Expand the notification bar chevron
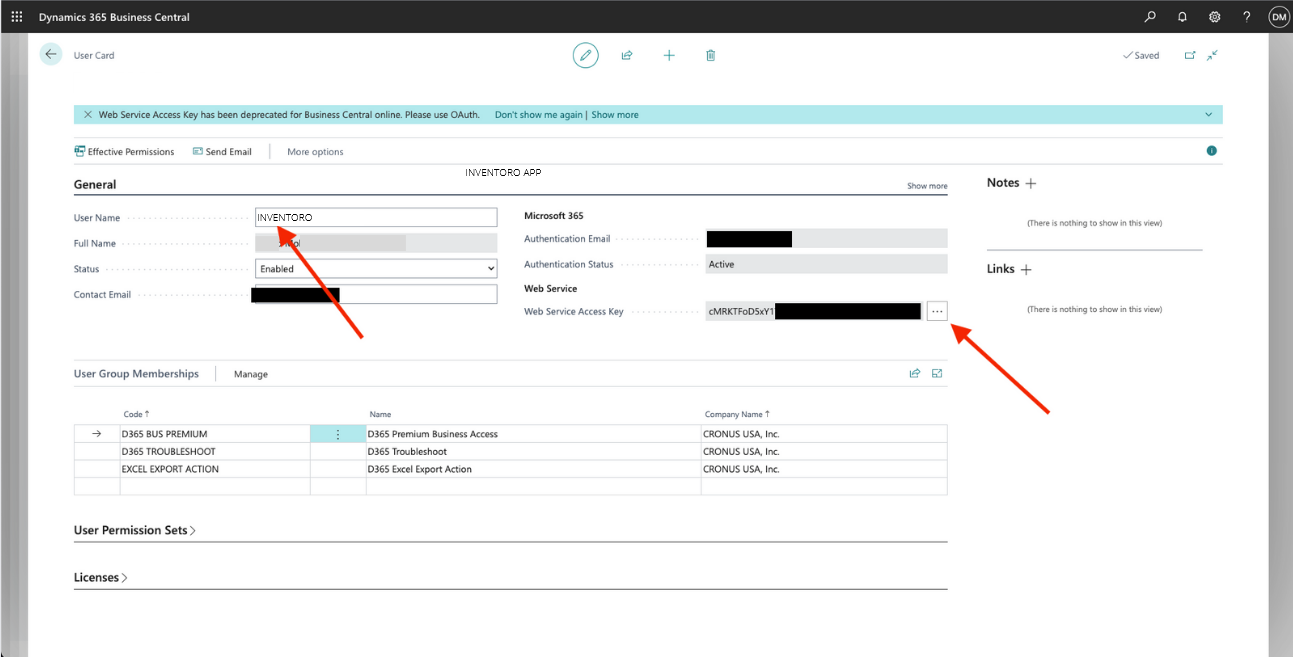 1208,115
